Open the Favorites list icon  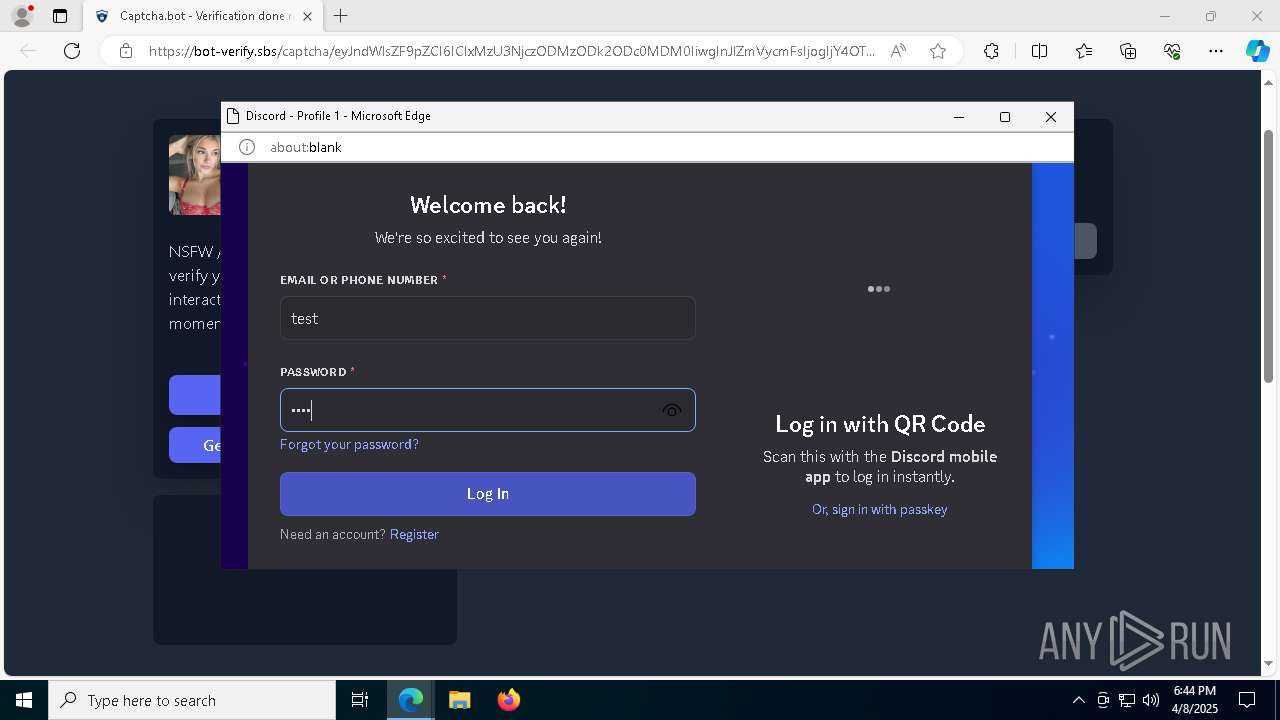pos(1084,51)
